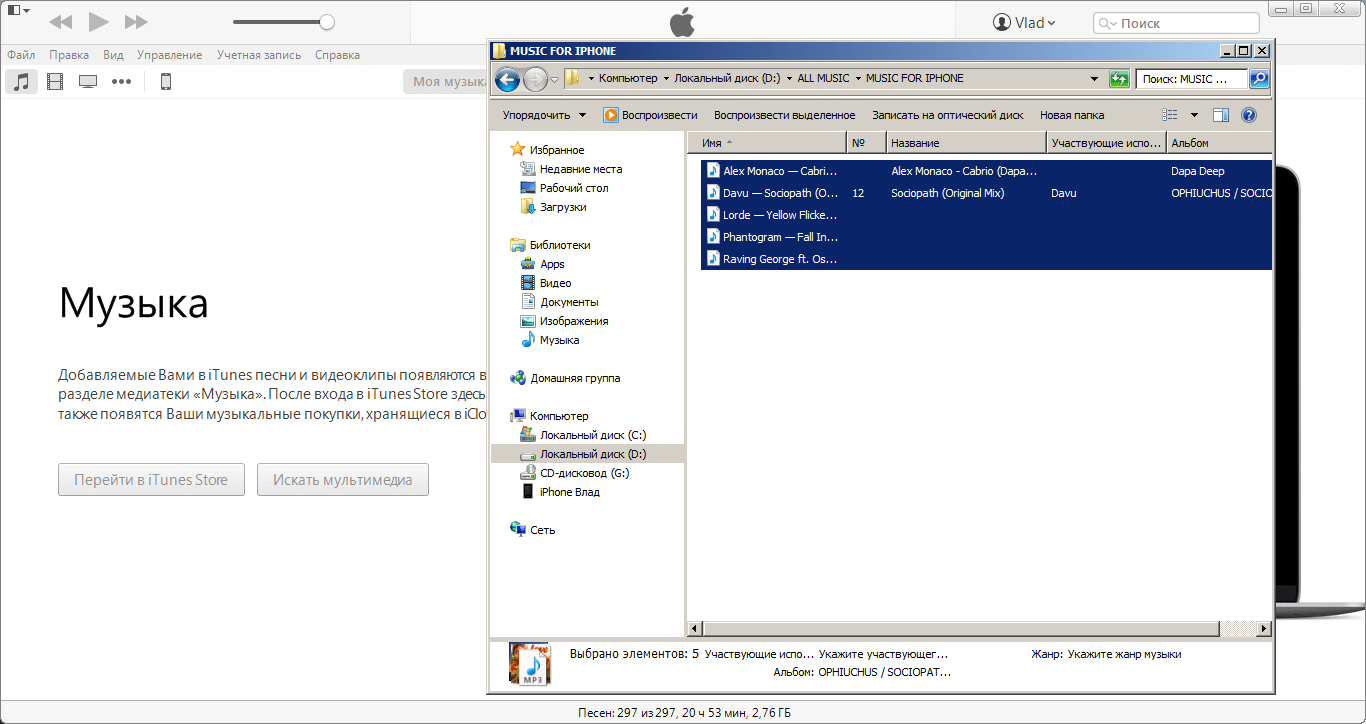Open the iPhone device icon in iTunes
Image resolution: width=1366 pixels, height=724 pixels.
[166, 82]
